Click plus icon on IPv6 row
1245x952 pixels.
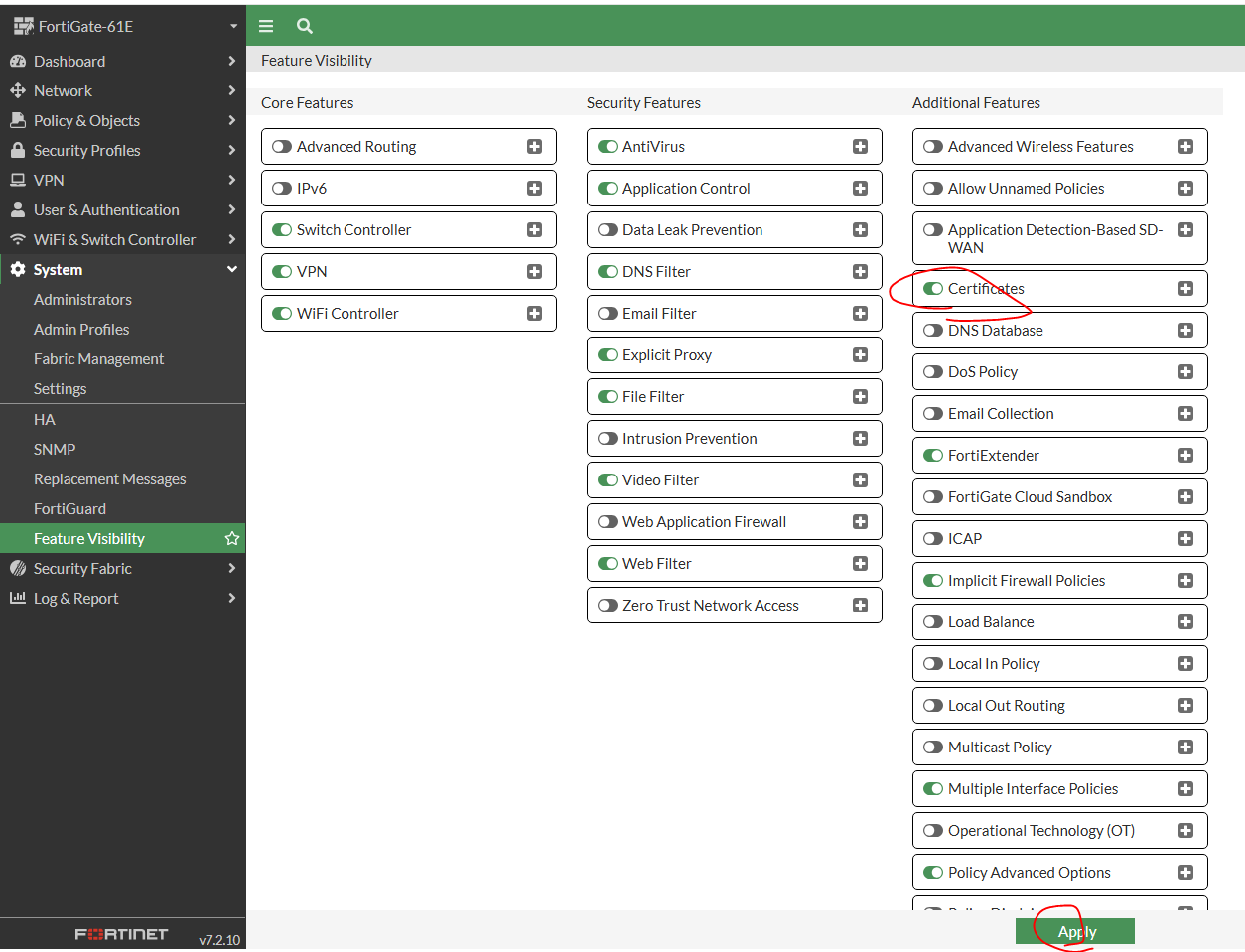(534, 188)
